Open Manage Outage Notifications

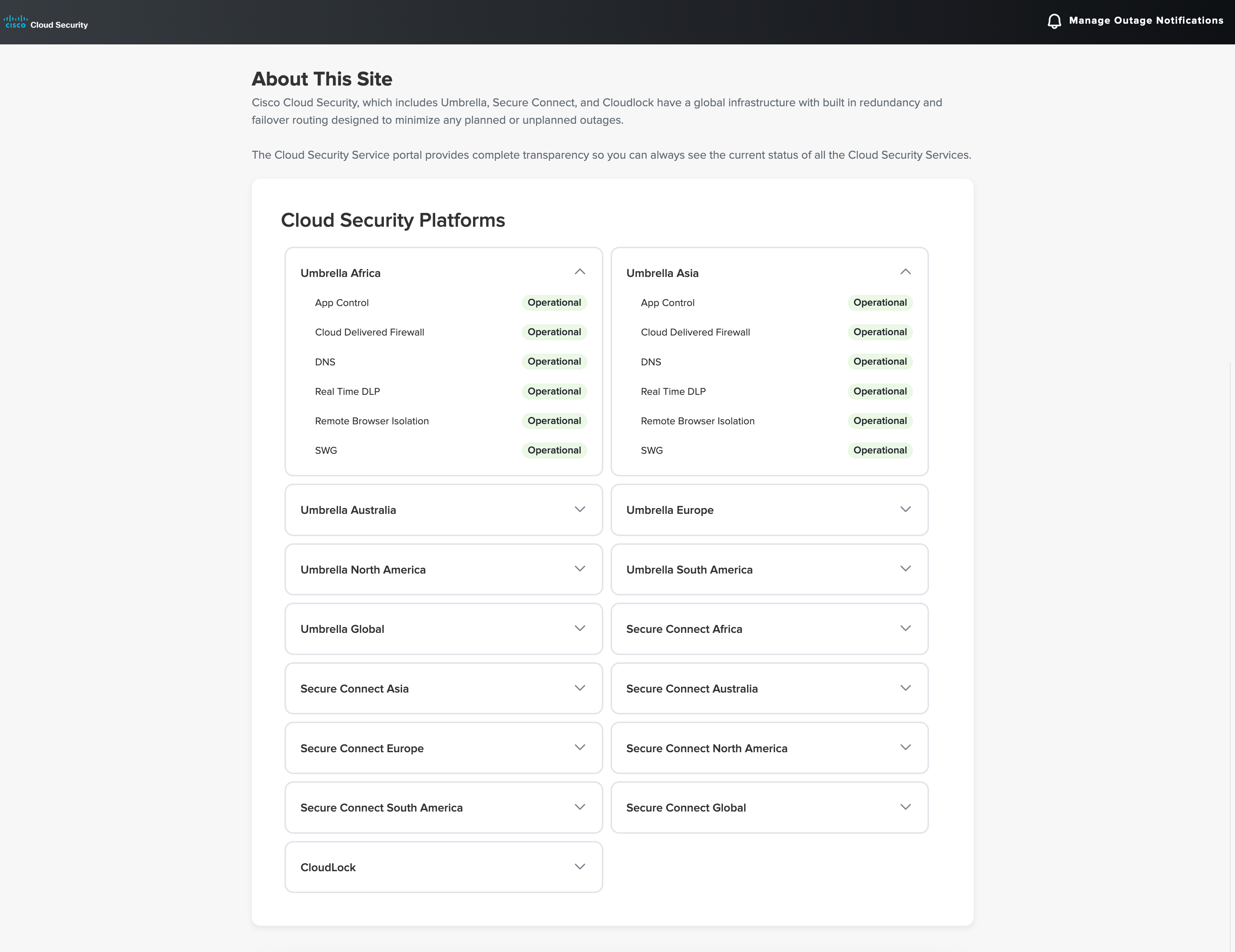pos(1145,20)
